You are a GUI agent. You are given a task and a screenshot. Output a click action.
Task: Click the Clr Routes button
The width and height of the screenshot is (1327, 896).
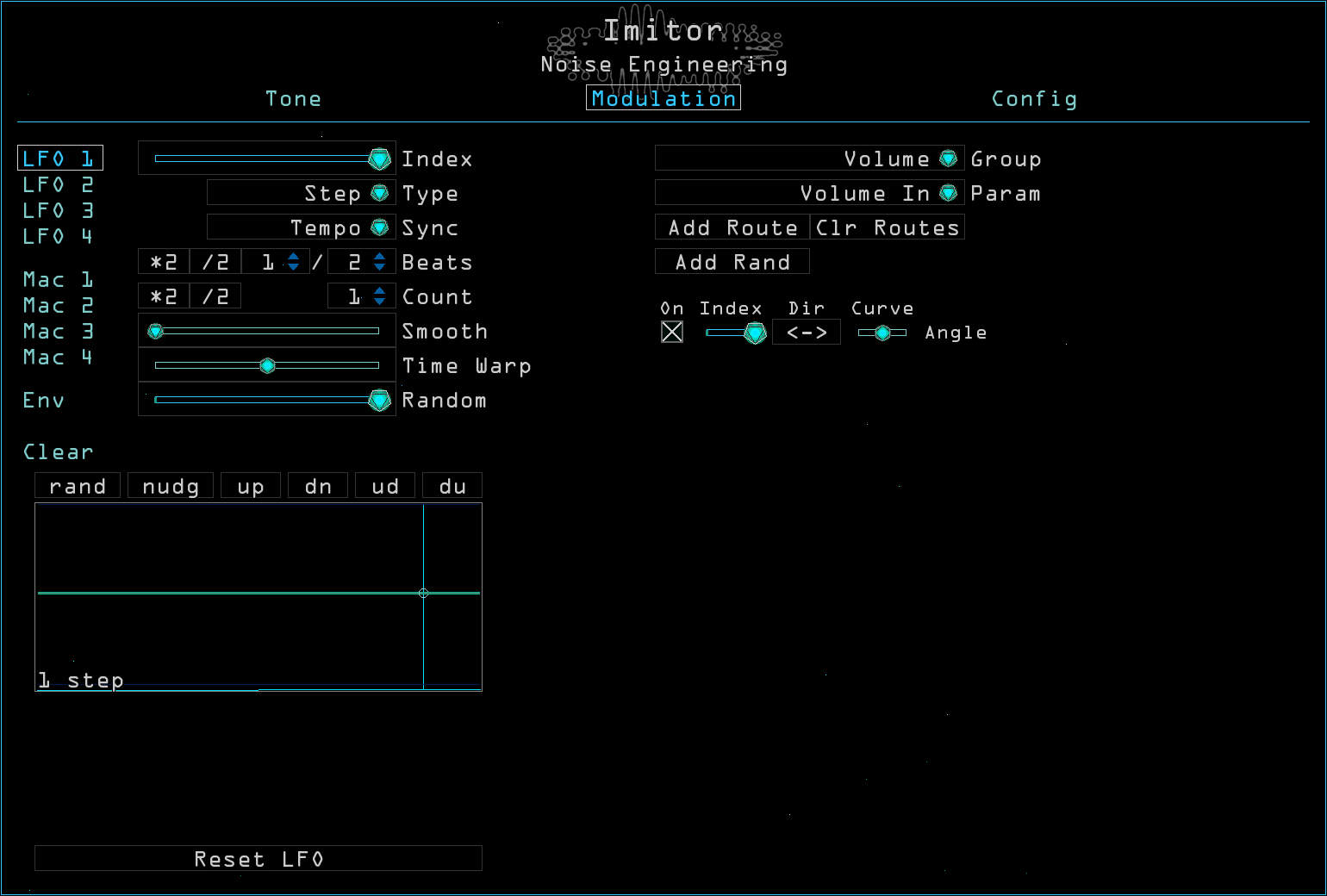click(x=888, y=227)
